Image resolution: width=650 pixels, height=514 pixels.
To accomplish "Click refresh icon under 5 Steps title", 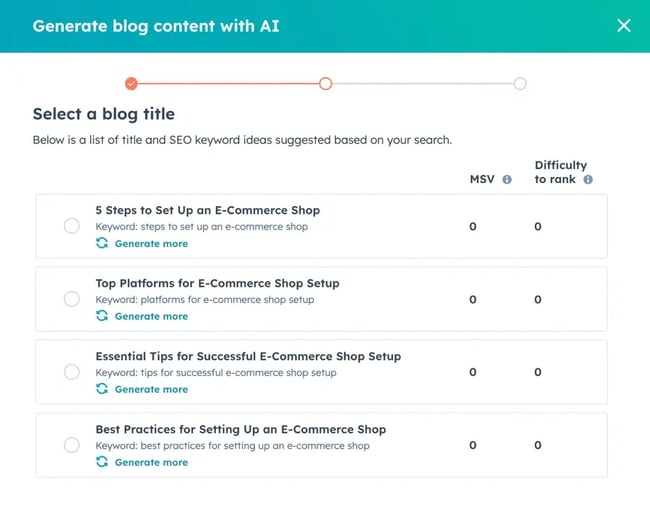I will (102, 243).
